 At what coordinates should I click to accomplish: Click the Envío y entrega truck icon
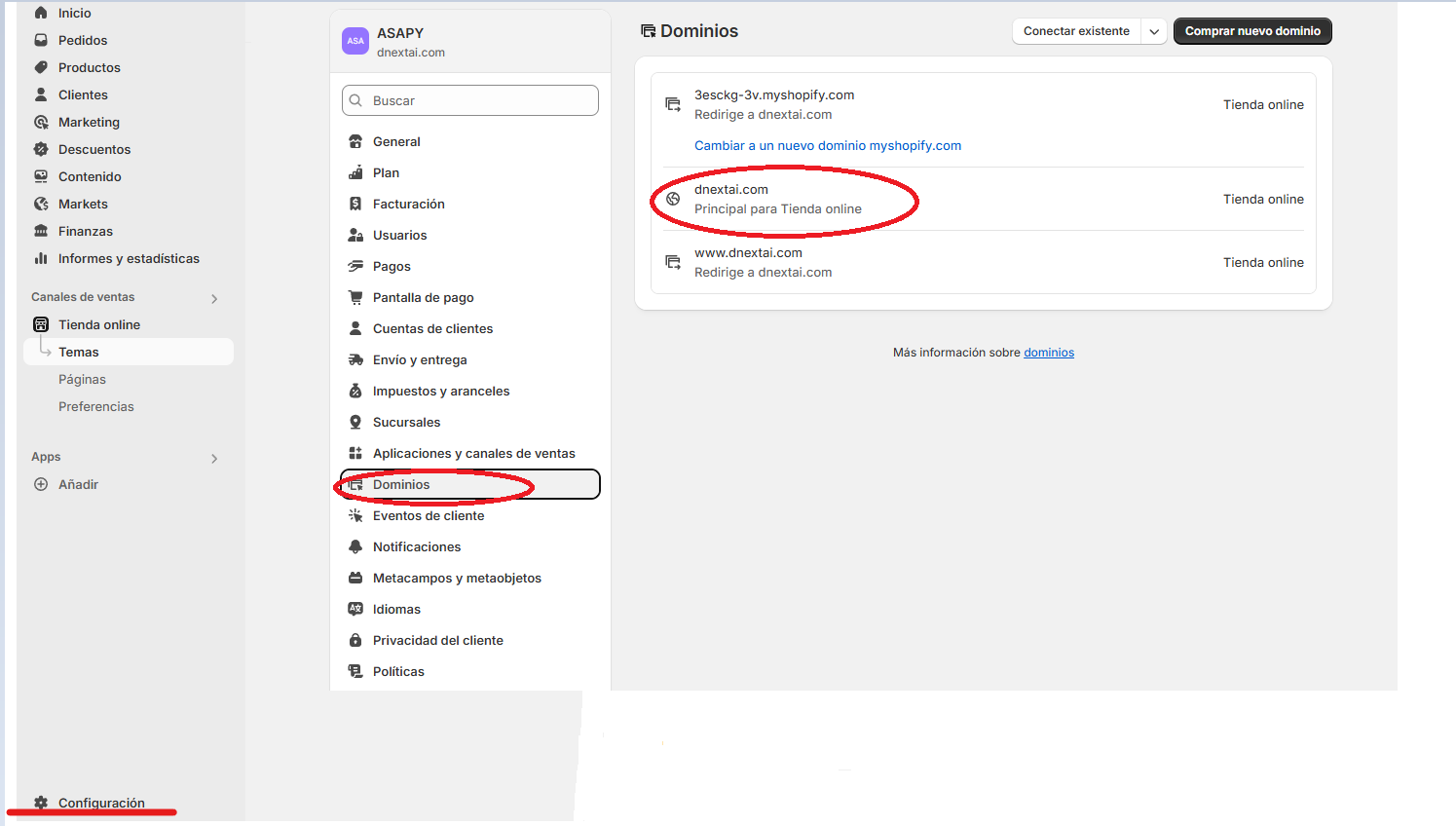point(355,359)
